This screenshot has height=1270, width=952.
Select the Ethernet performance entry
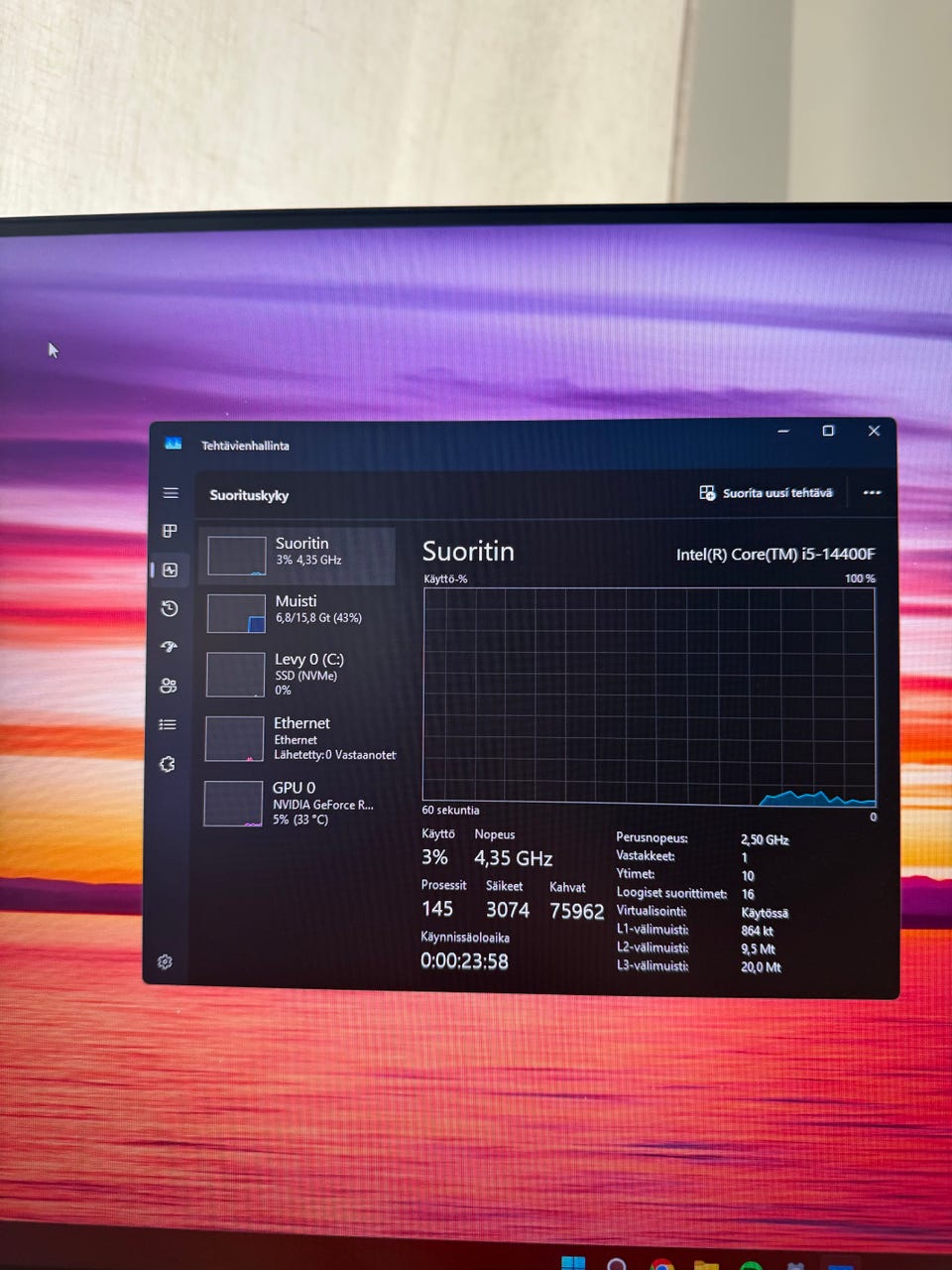pyautogui.click(x=297, y=738)
